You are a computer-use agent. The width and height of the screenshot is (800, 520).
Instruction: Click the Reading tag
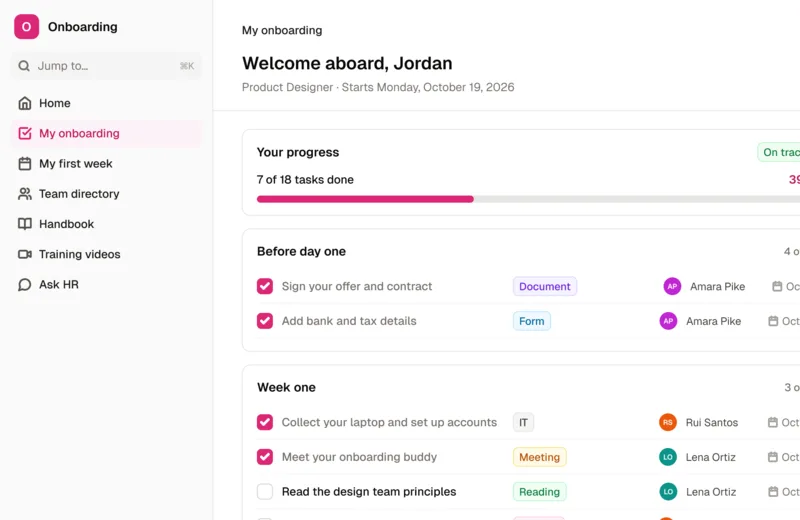click(539, 492)
